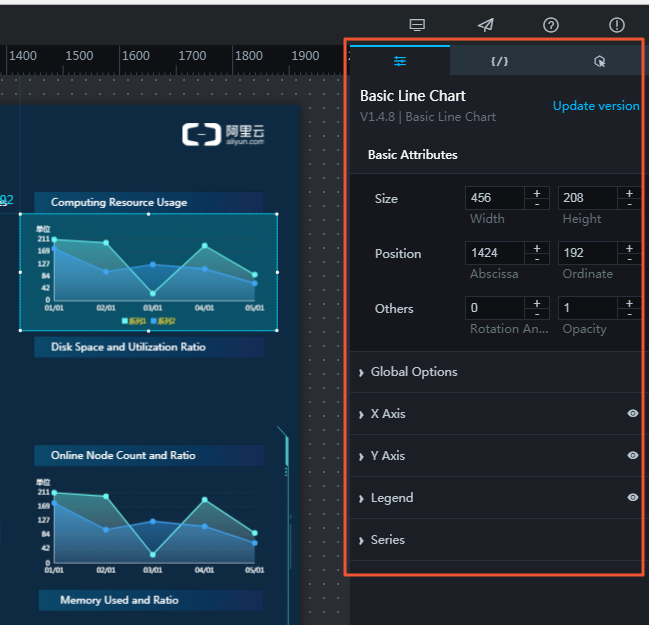Open the interaction cursor tab
649x625 pixels.
coord(599,61)
